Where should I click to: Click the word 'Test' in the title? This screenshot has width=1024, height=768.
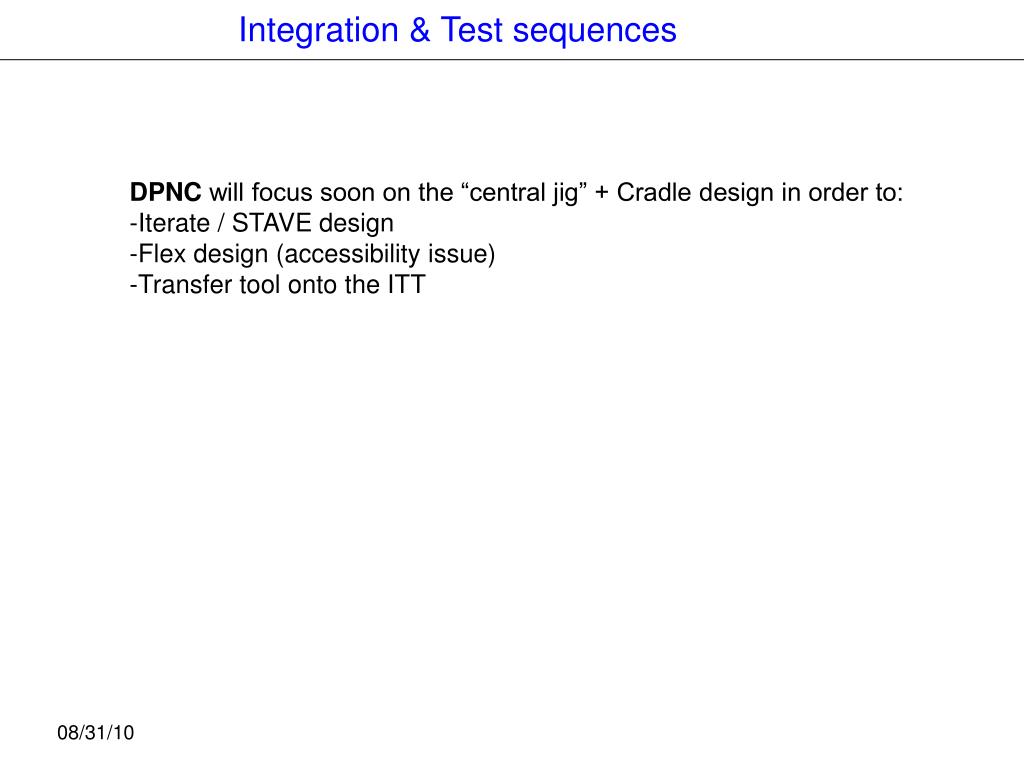472,30
